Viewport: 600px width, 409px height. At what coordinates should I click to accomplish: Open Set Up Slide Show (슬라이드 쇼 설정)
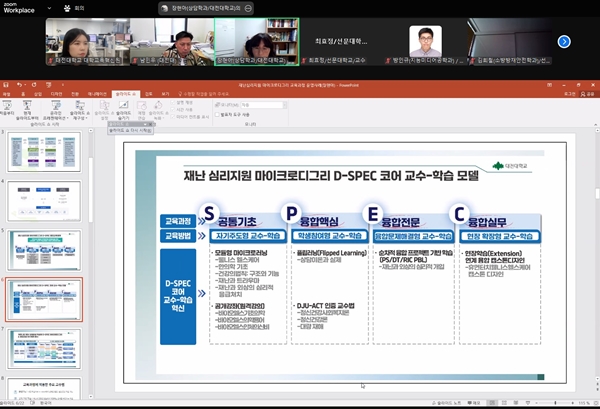coord(104,110)
